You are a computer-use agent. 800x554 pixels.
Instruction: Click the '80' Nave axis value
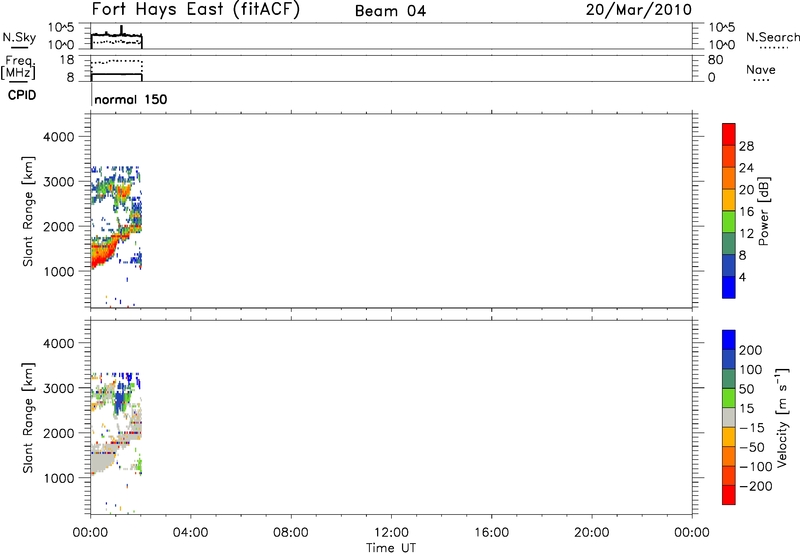pos(716,60)
